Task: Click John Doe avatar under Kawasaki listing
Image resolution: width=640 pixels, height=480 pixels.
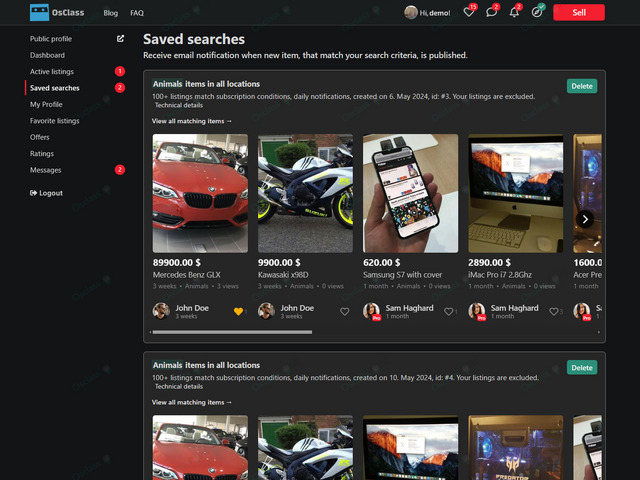Action: coord(266,311)
